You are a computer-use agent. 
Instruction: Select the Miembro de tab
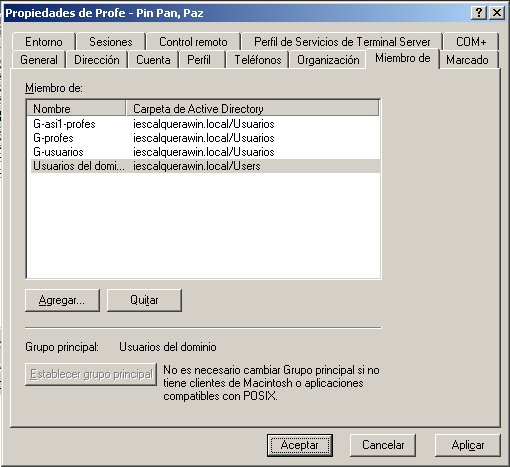point(403,58)
